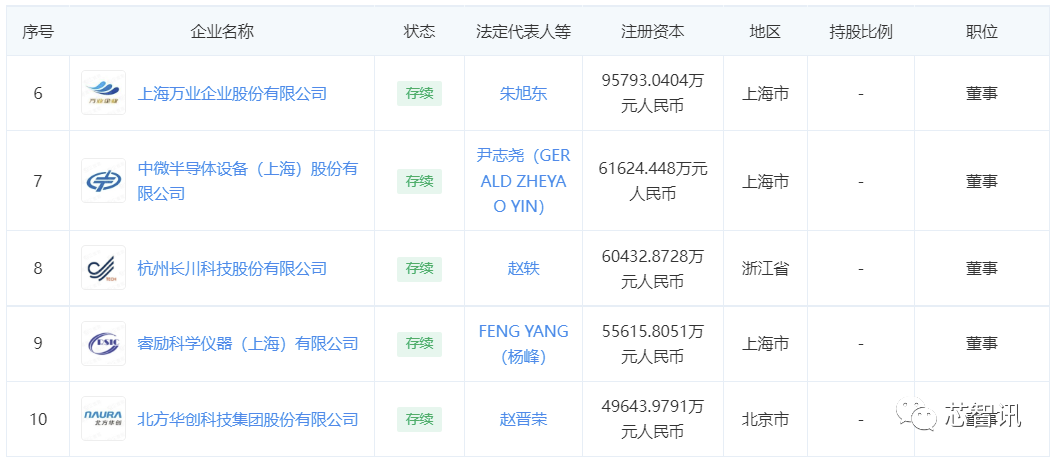The image size is (1056, 462).
Task: Select the 持股比例 column header
Action: coord(861,32)
